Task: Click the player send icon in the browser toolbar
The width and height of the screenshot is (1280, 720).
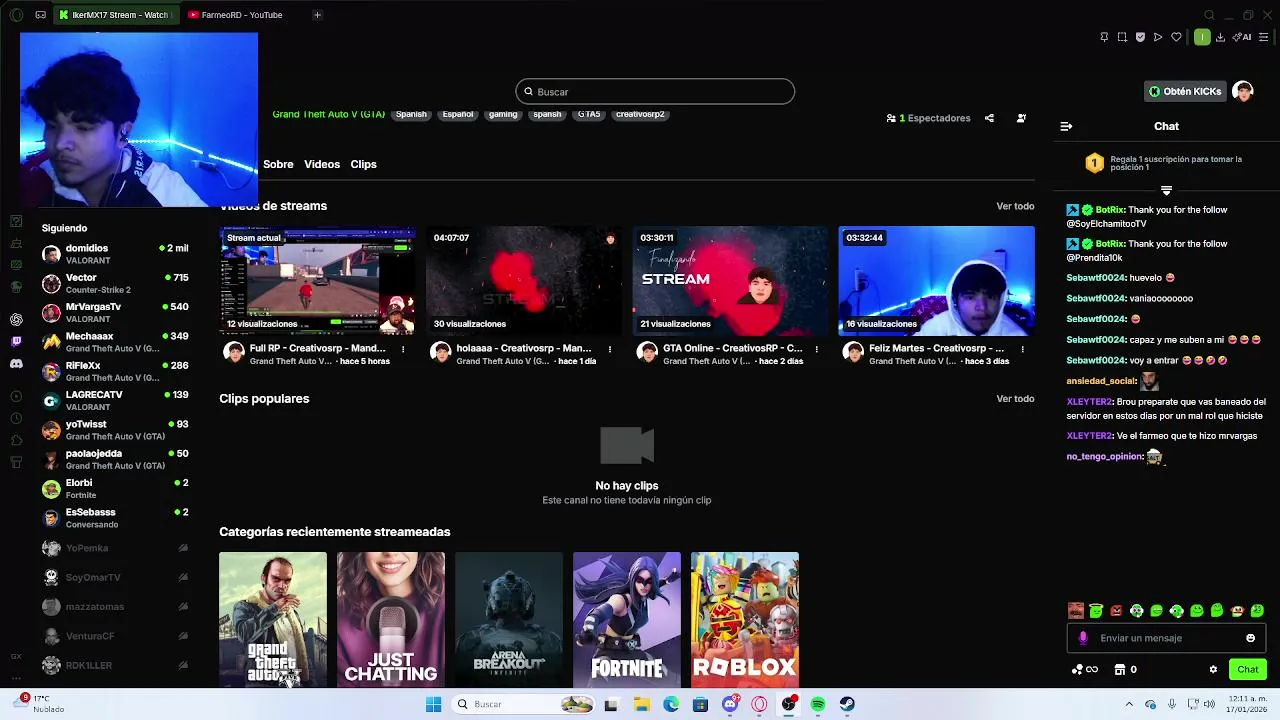Action: [1158, 37]
